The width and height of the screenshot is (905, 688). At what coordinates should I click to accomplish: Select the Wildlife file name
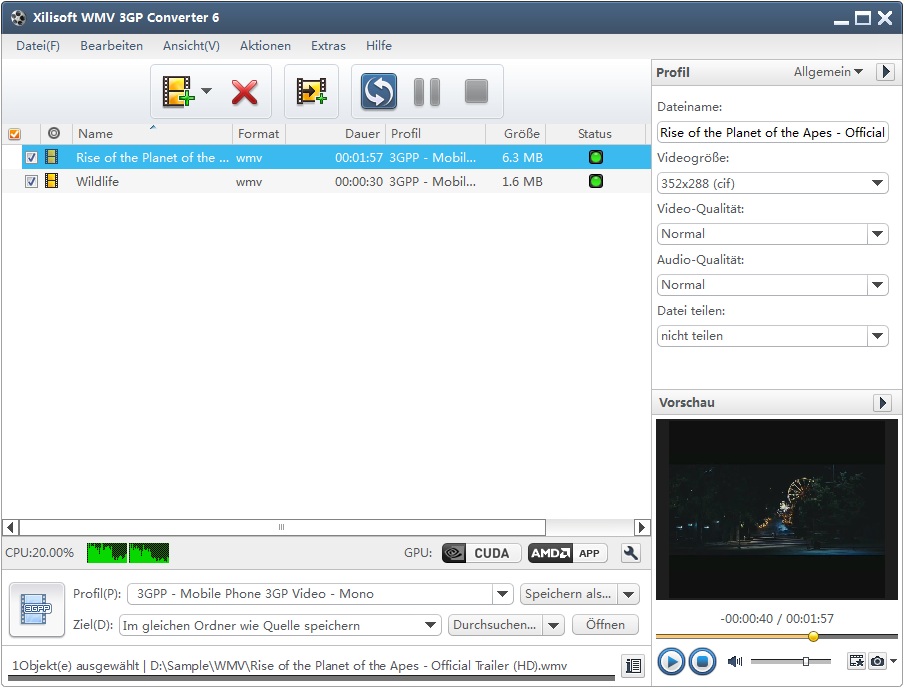coord(98,182)
